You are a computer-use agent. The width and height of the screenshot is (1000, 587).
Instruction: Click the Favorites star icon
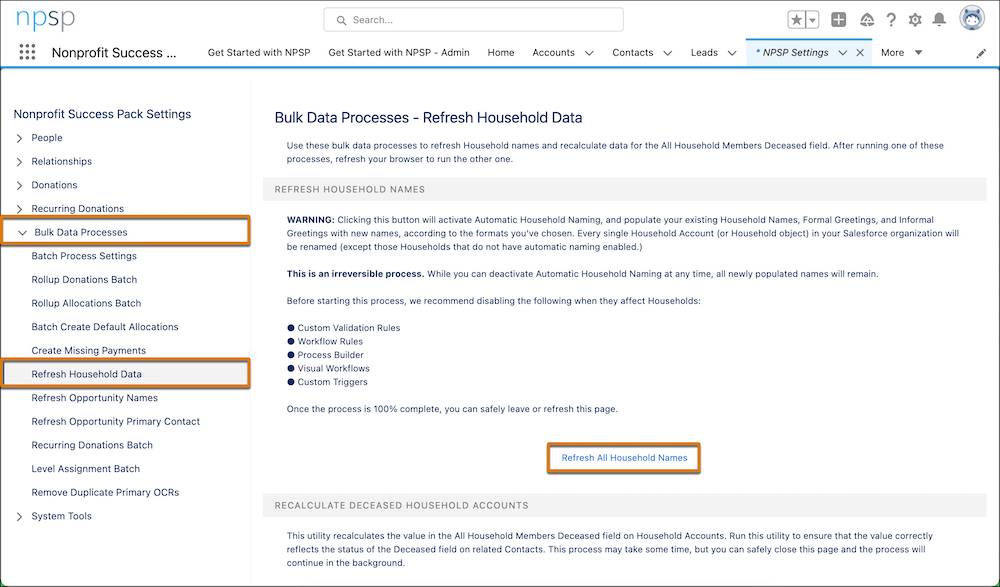(x=797, y=20)
